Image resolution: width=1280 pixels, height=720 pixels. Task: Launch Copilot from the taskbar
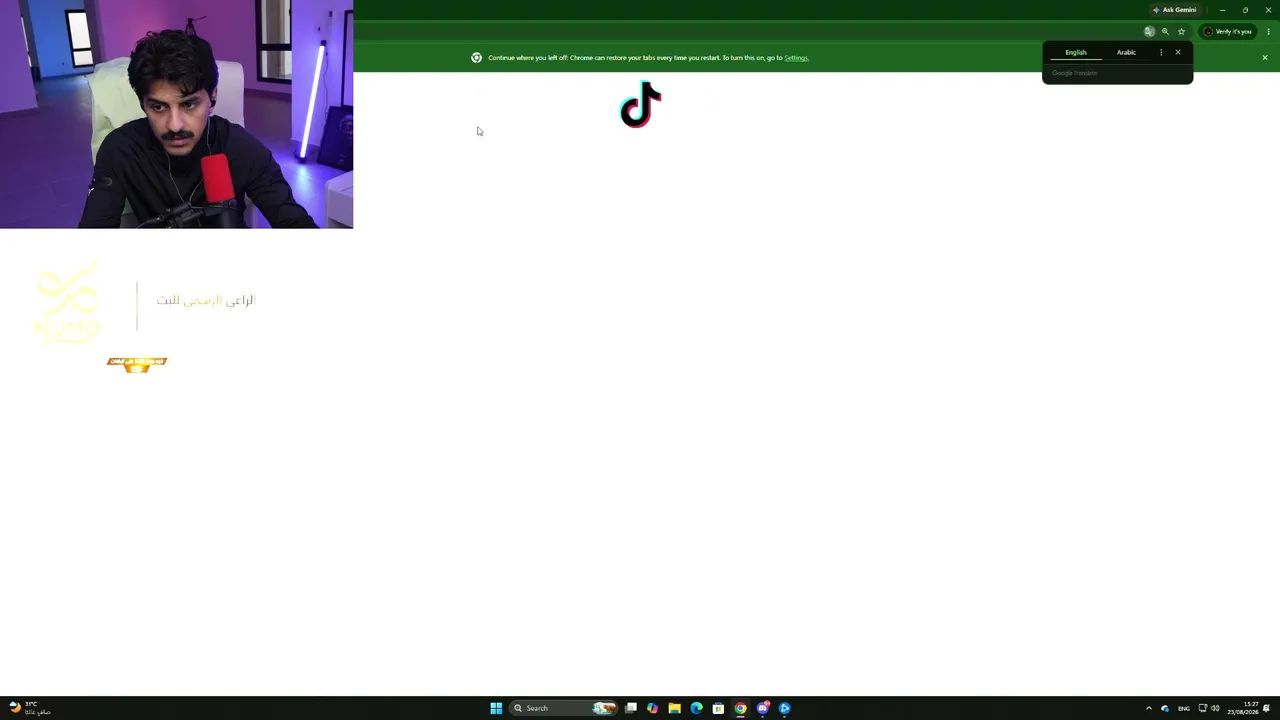tap(653, 708)
